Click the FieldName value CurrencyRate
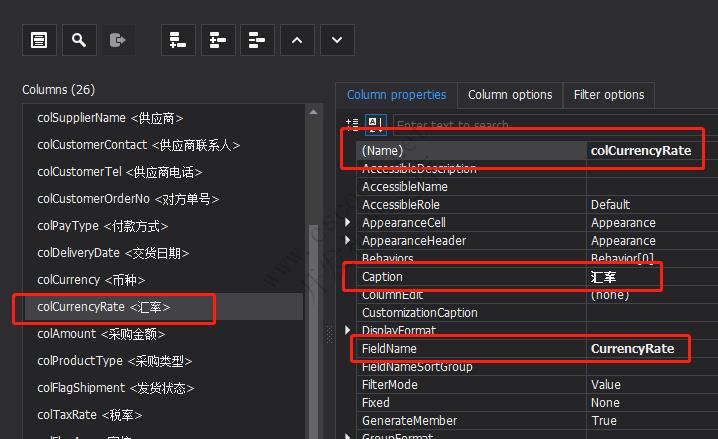This screenshot has width=718, height=439. point(632,349)
